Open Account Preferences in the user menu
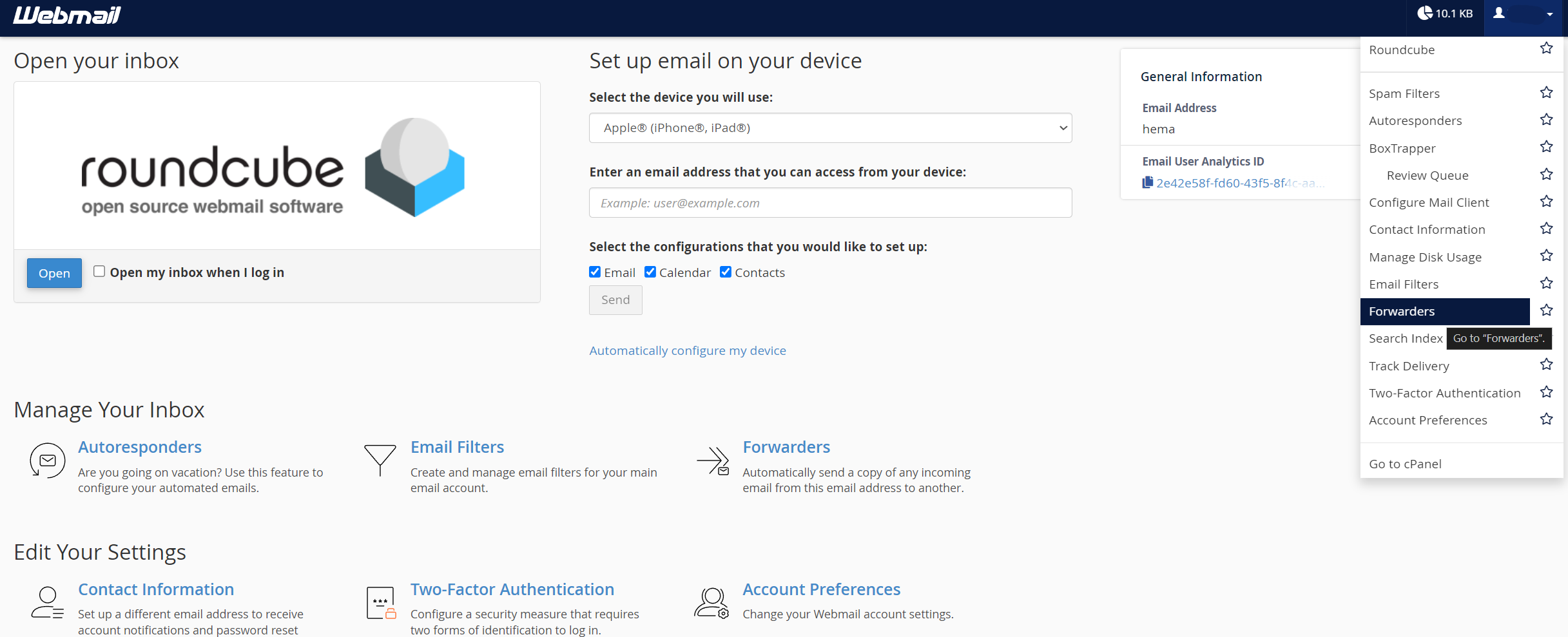 (1428, 420)
